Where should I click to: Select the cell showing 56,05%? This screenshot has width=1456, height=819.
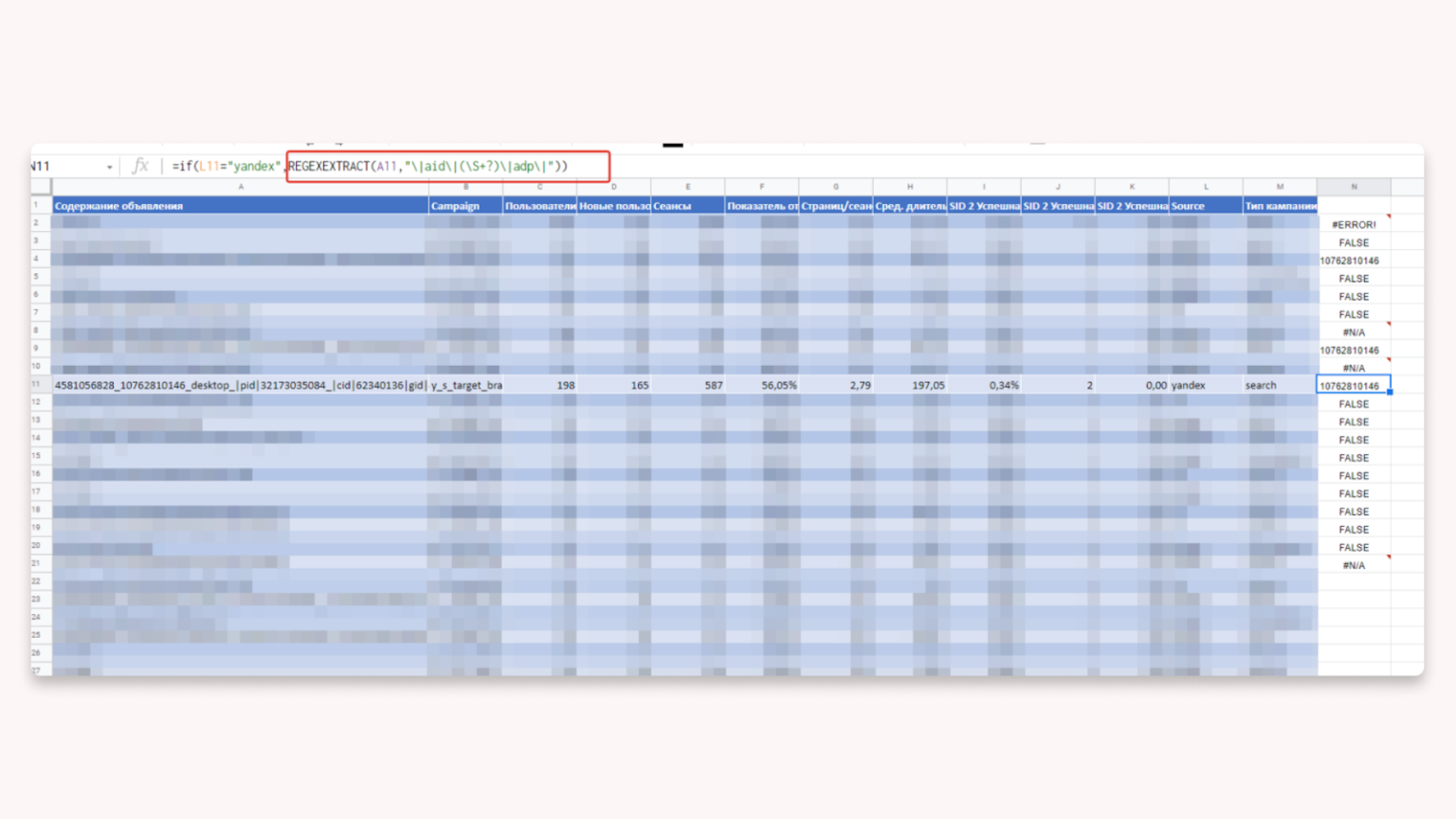[762, 386]
